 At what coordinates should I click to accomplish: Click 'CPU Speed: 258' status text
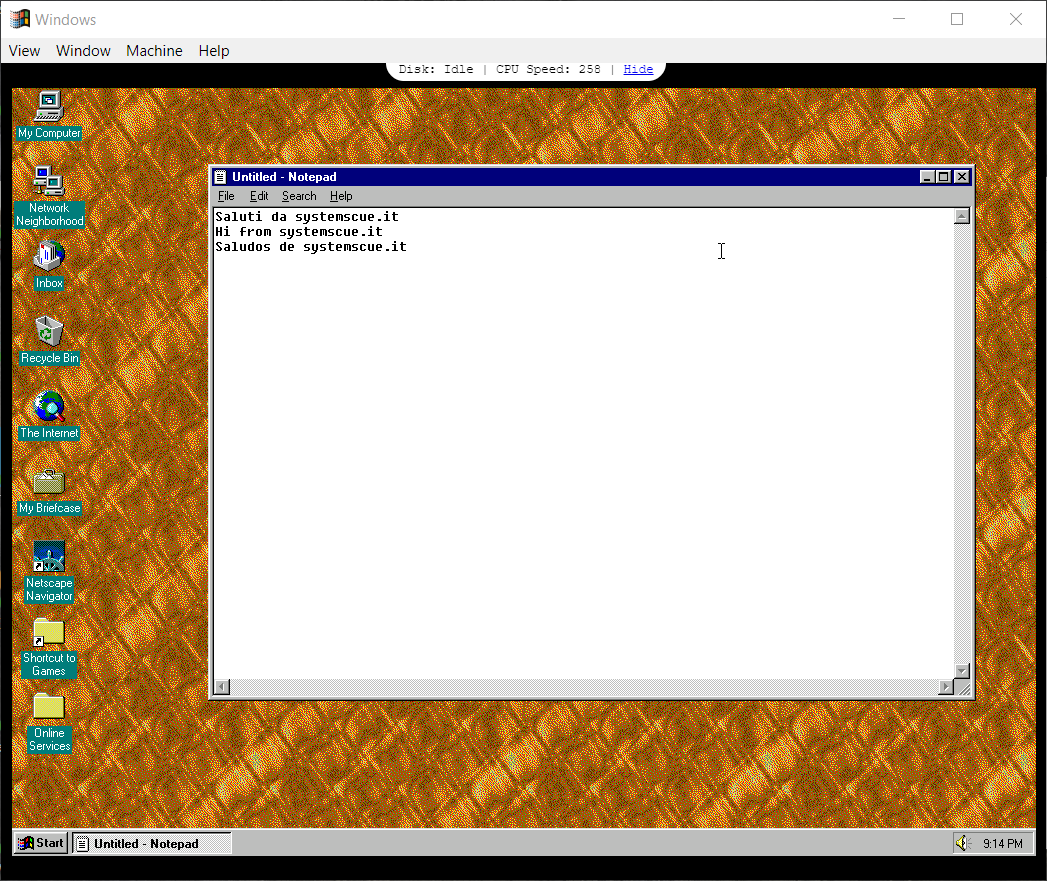coord(548,69)
